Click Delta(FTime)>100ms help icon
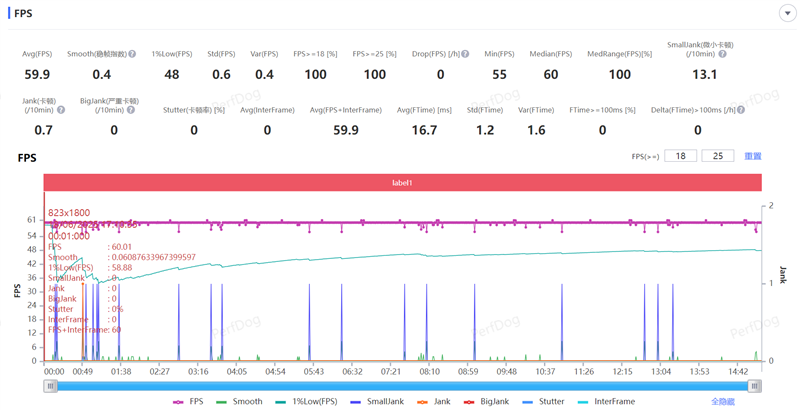This screenshot has width=800, height=410. [x=743, y=110]
